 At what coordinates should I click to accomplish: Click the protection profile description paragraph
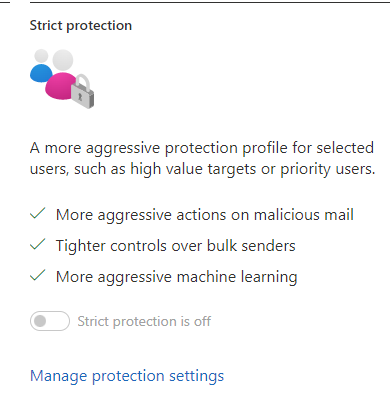pos(203,159)
